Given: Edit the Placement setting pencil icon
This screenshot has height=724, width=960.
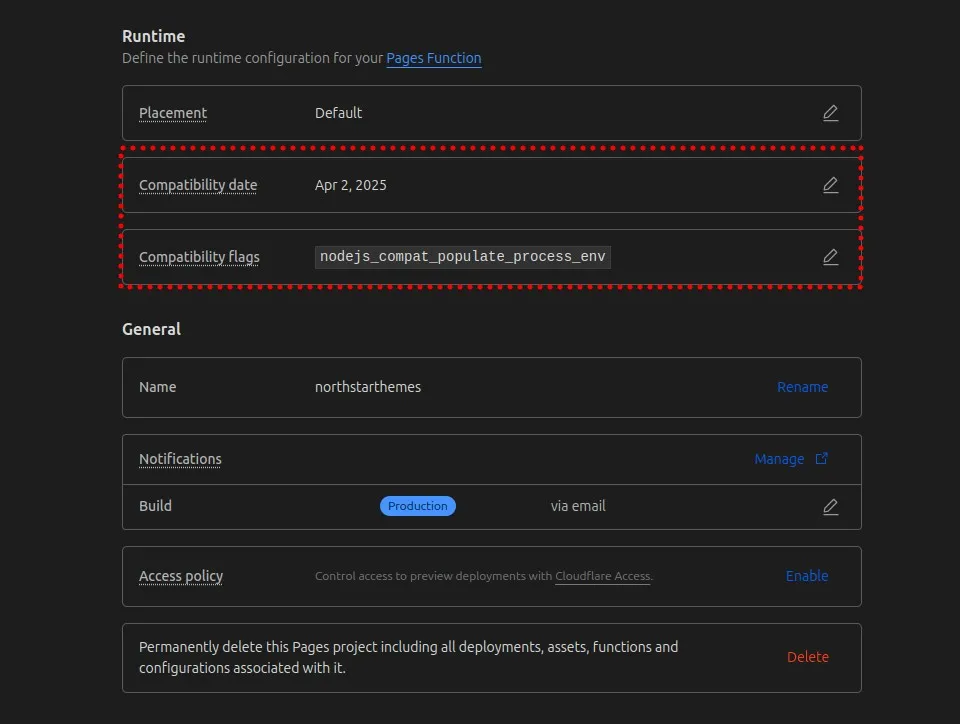Looking at the screenshot, I should point(830,113).
